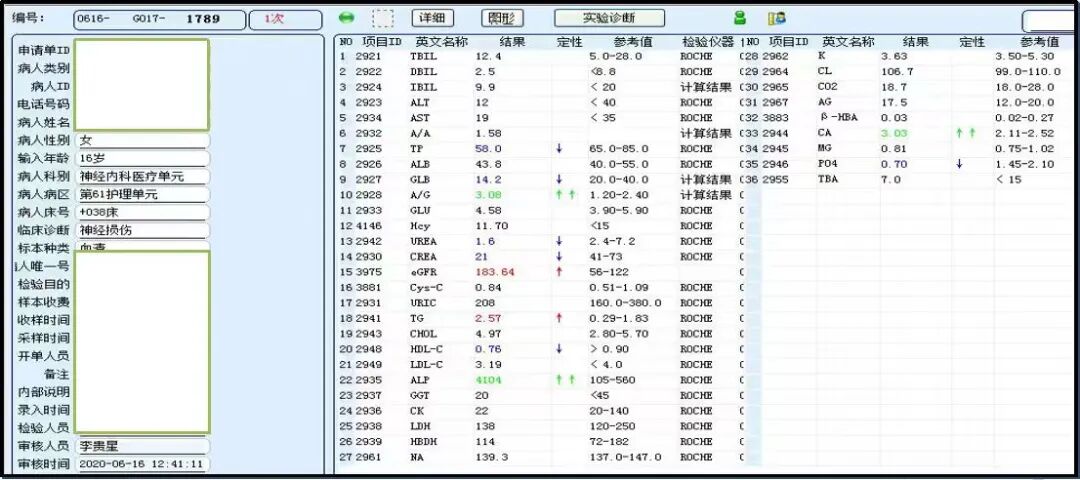Viewport: 1080px width, 480px height.
Task: Click the 1次 count field
Action: click(285, 19)
